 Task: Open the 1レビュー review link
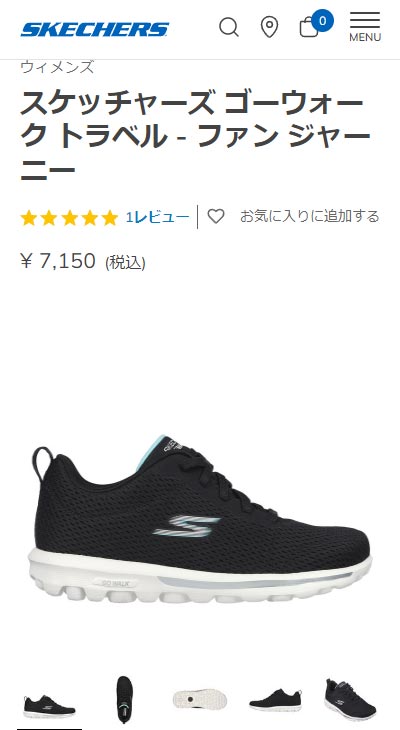pos(157,217)
